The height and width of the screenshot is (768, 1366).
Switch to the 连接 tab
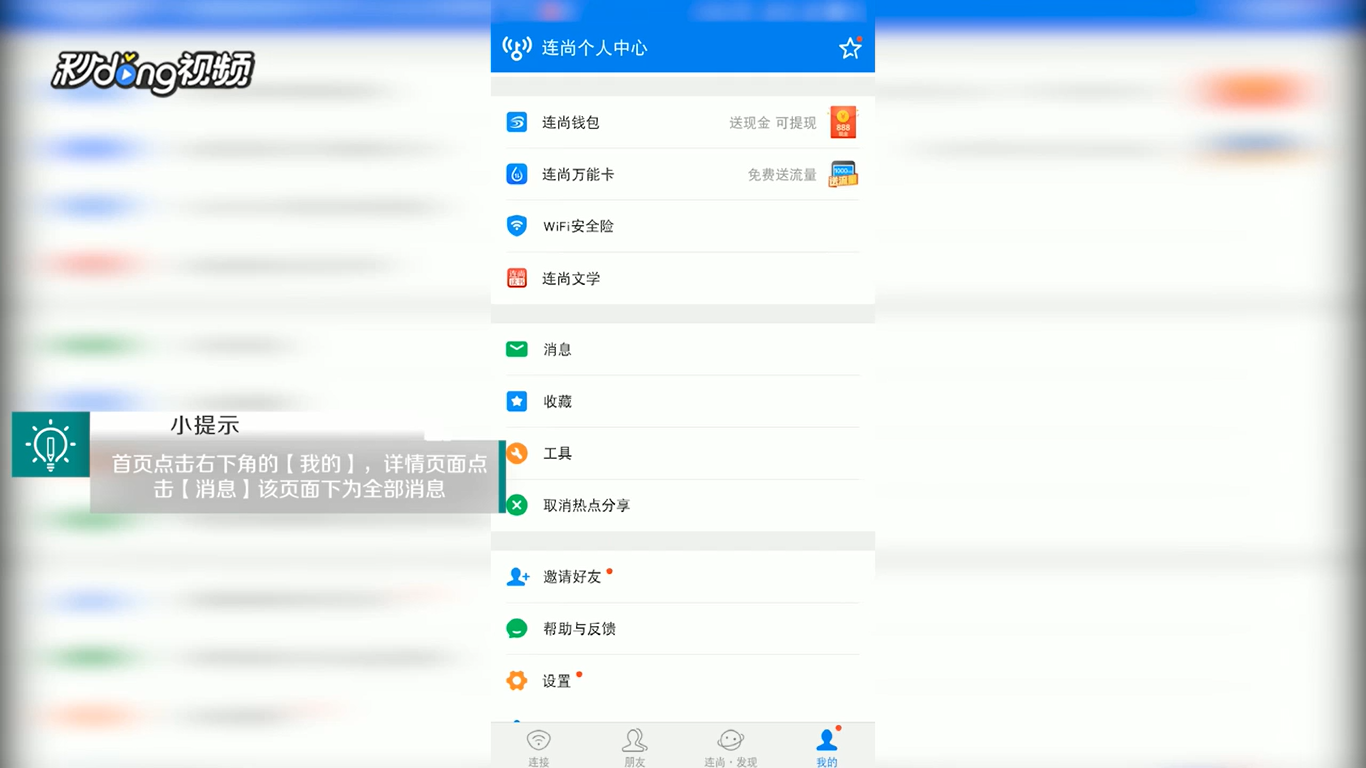(538, 745)
